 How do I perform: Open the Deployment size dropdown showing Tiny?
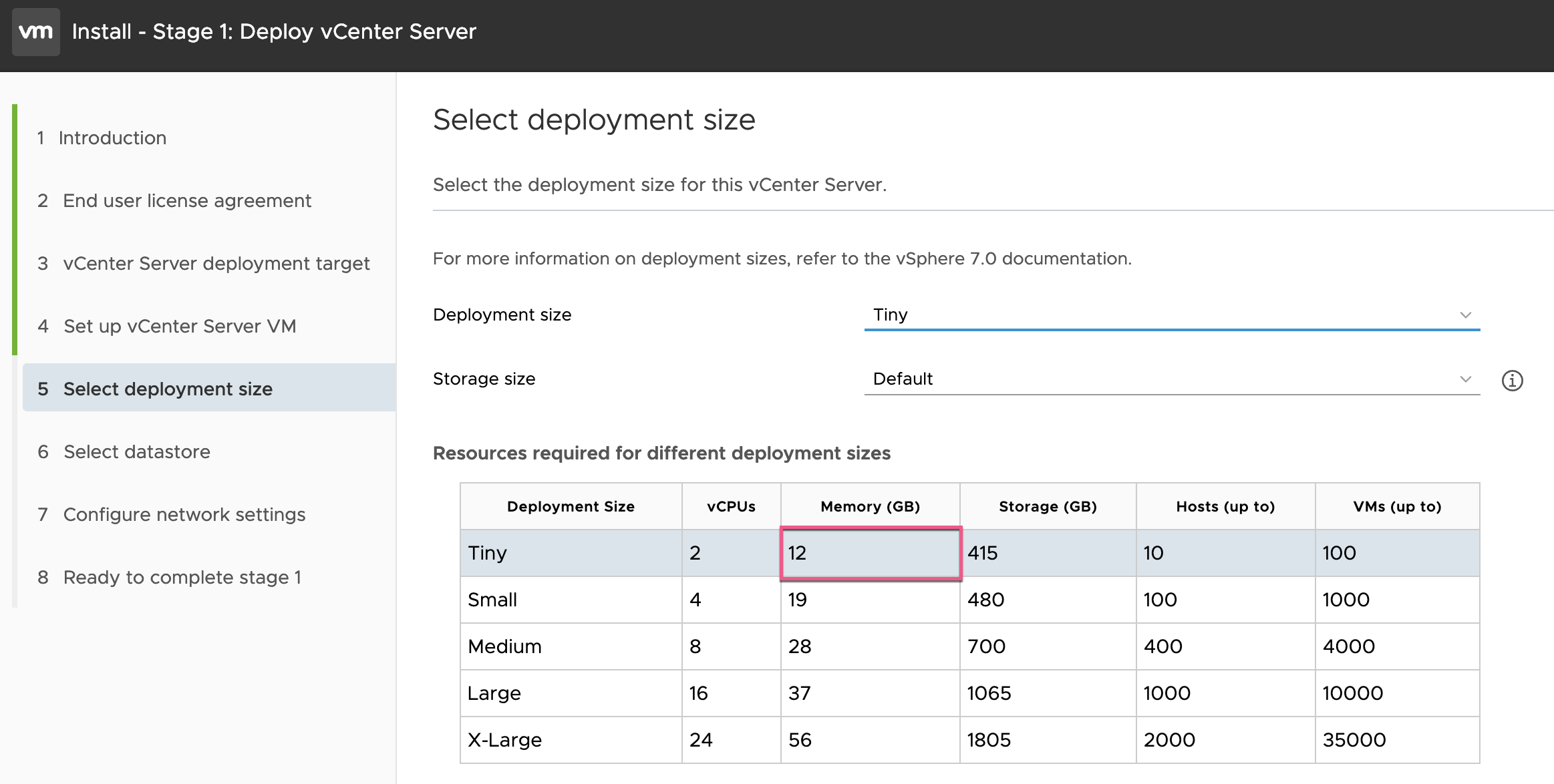coord(1172,315)
